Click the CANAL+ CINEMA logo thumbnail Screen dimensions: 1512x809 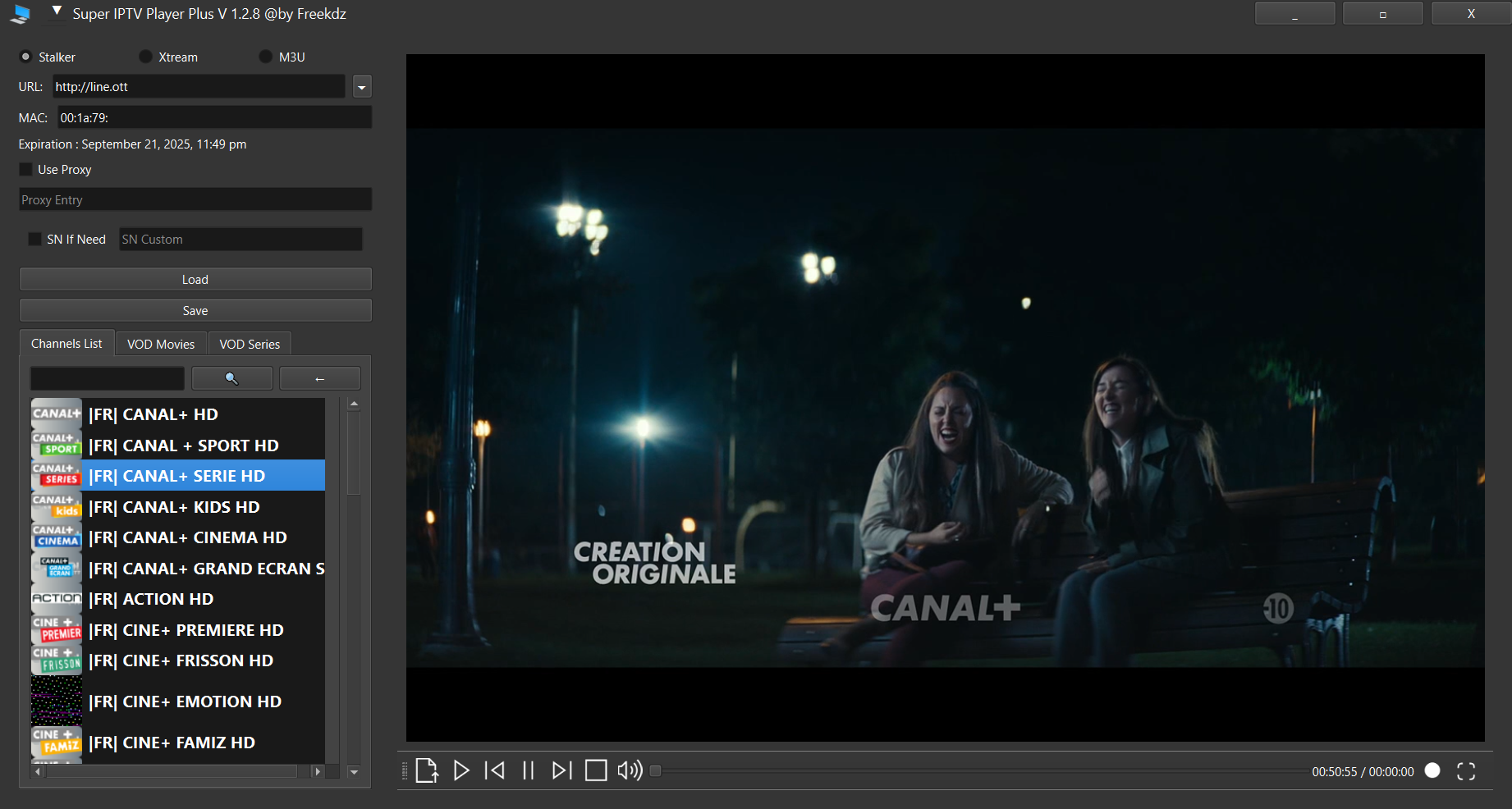57,537
